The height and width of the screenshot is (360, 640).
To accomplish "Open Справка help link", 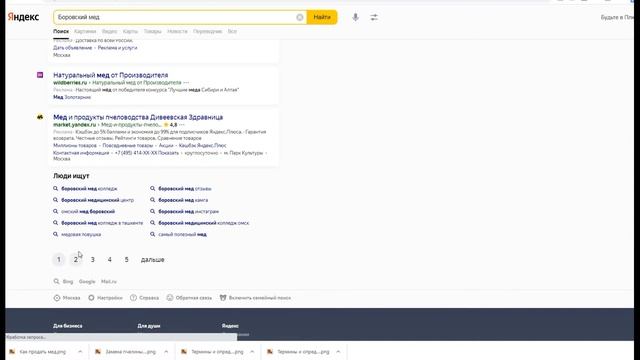I will [x=144, y=298].
